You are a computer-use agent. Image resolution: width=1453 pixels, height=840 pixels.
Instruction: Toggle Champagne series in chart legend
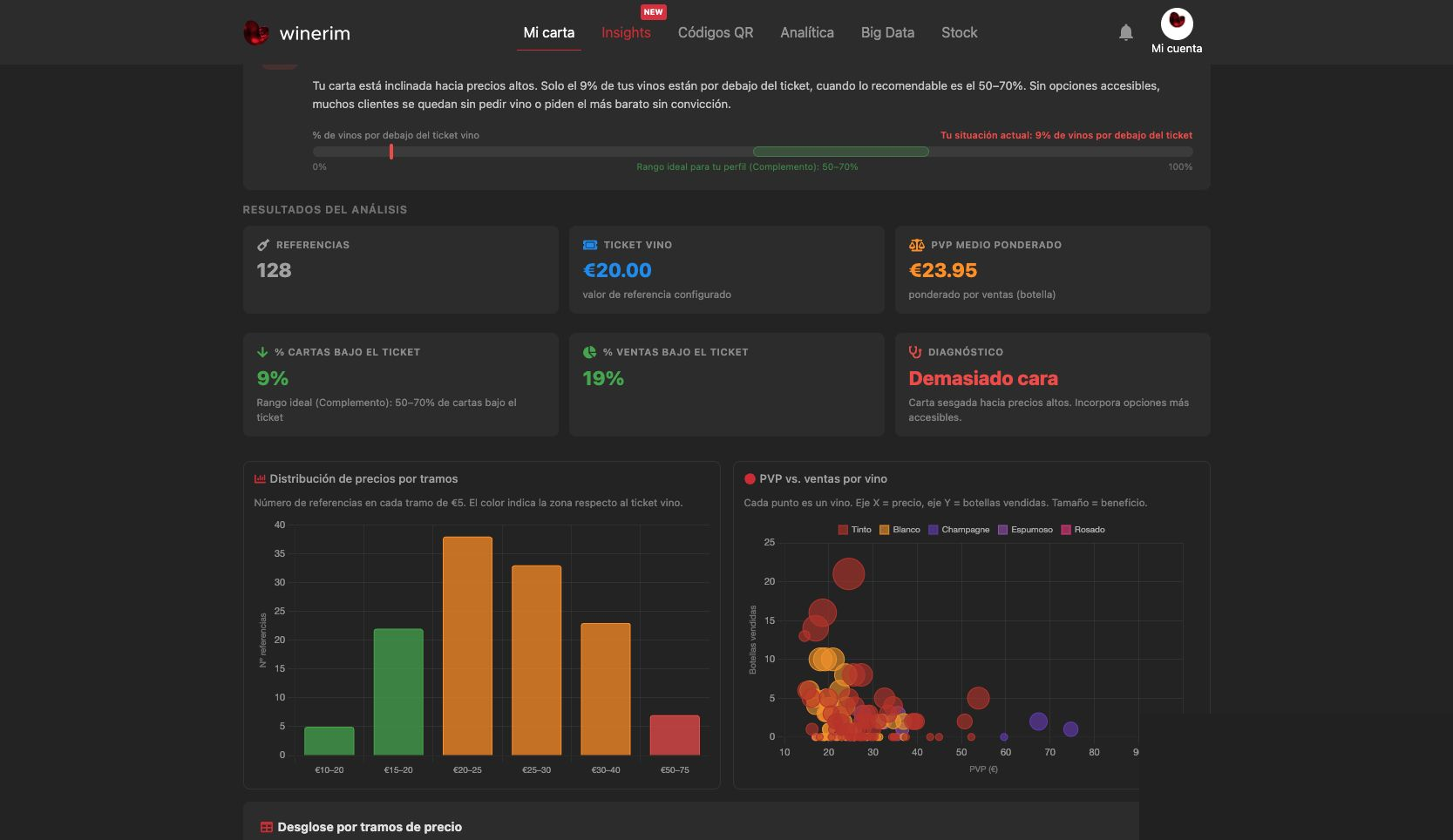tap(959, 530)
